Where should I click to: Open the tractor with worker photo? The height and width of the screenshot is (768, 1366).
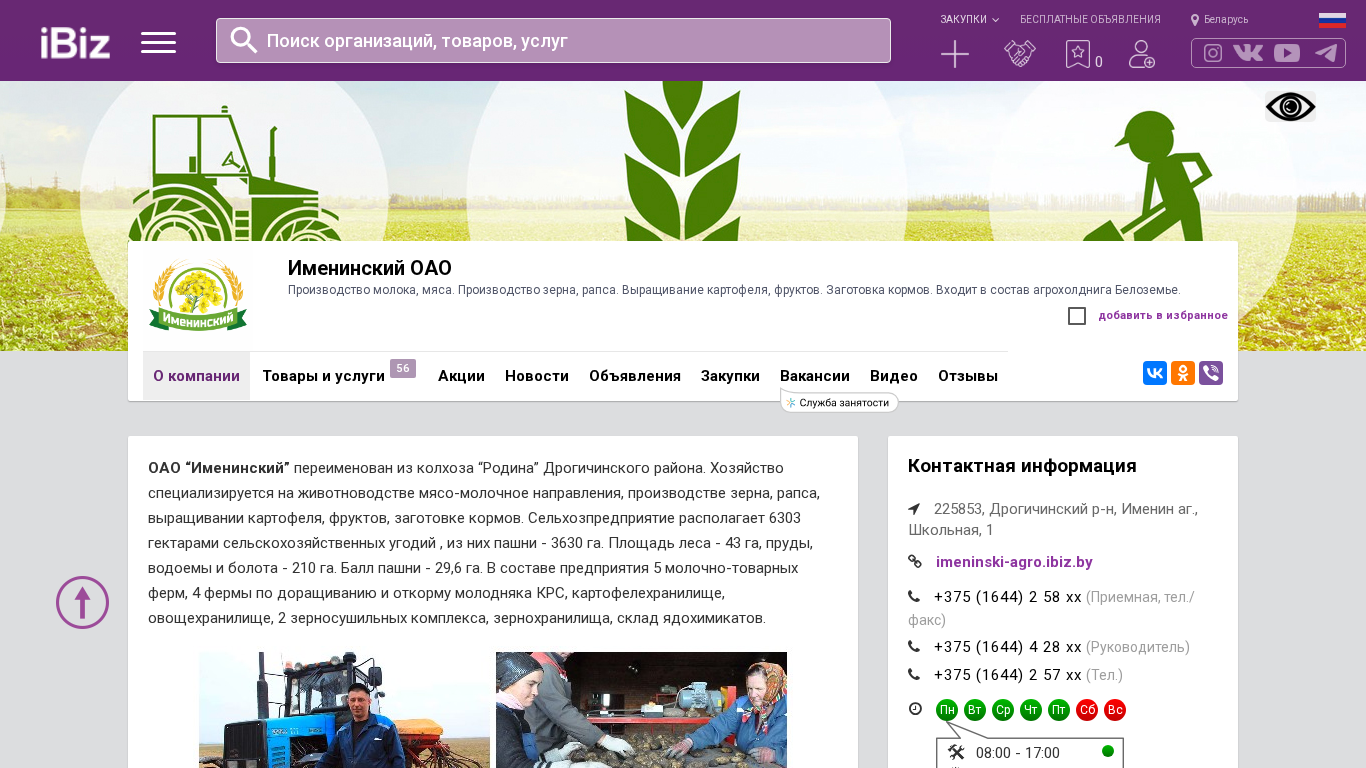(x=344, y=710)
